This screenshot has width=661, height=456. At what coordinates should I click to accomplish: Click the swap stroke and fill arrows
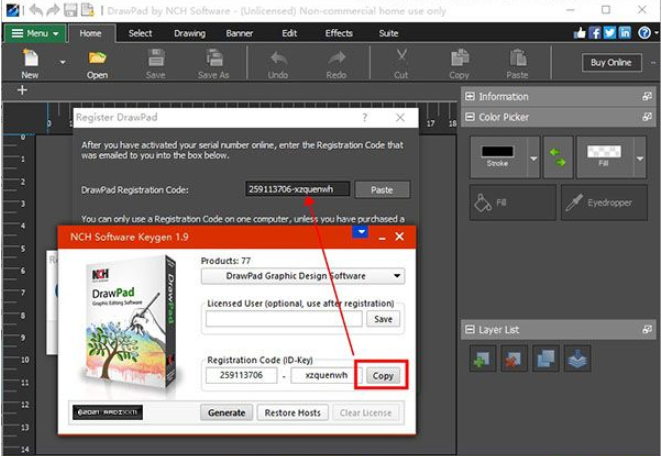click(x=558, y=157)
